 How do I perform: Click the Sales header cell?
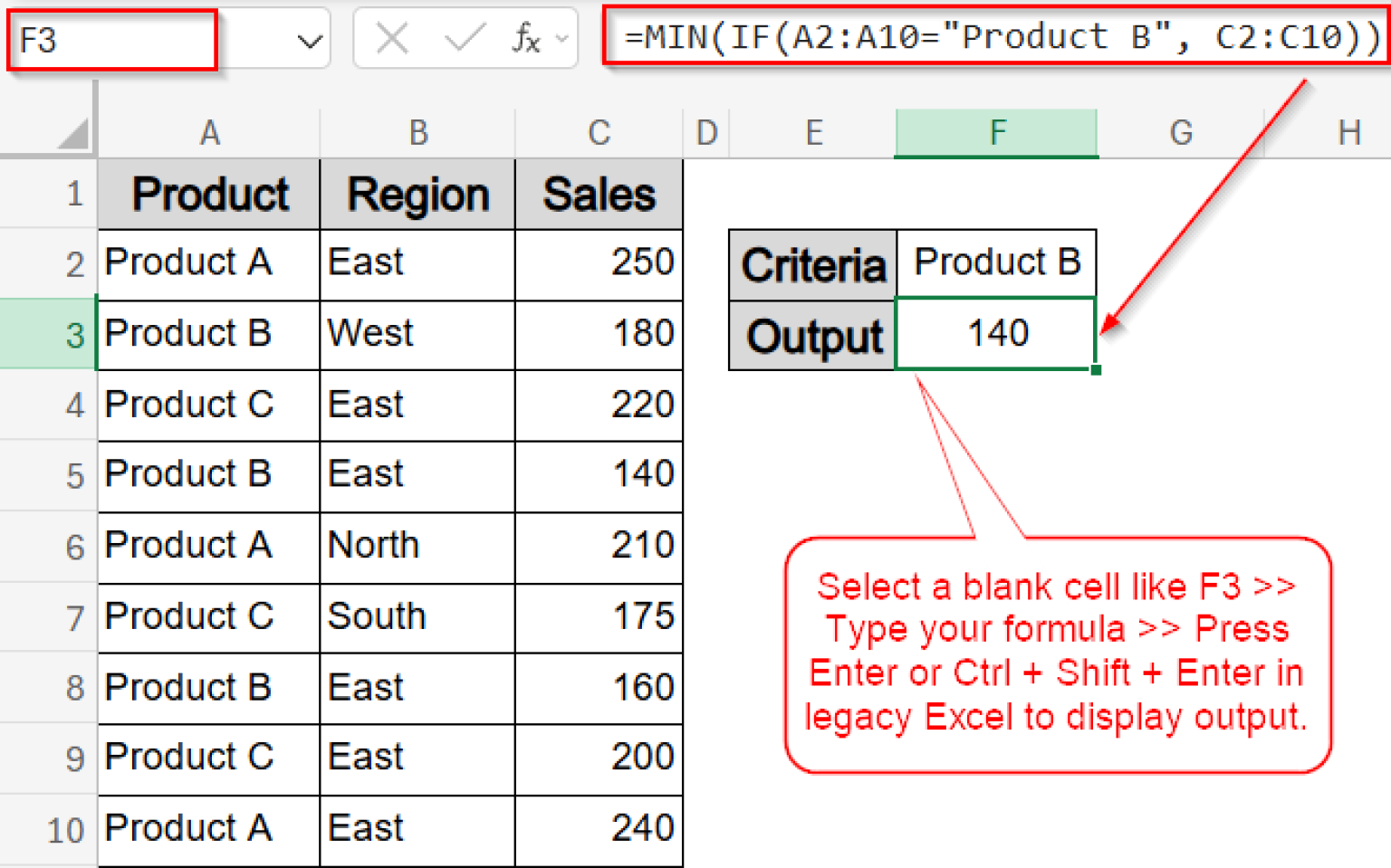tap(598, 194)
